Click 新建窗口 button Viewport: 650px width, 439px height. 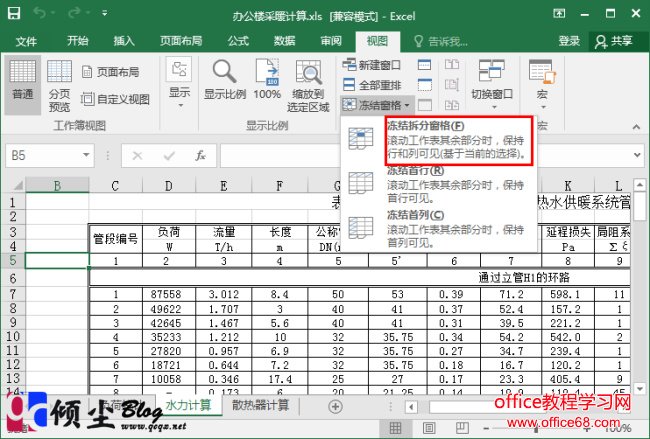point(371,65)
